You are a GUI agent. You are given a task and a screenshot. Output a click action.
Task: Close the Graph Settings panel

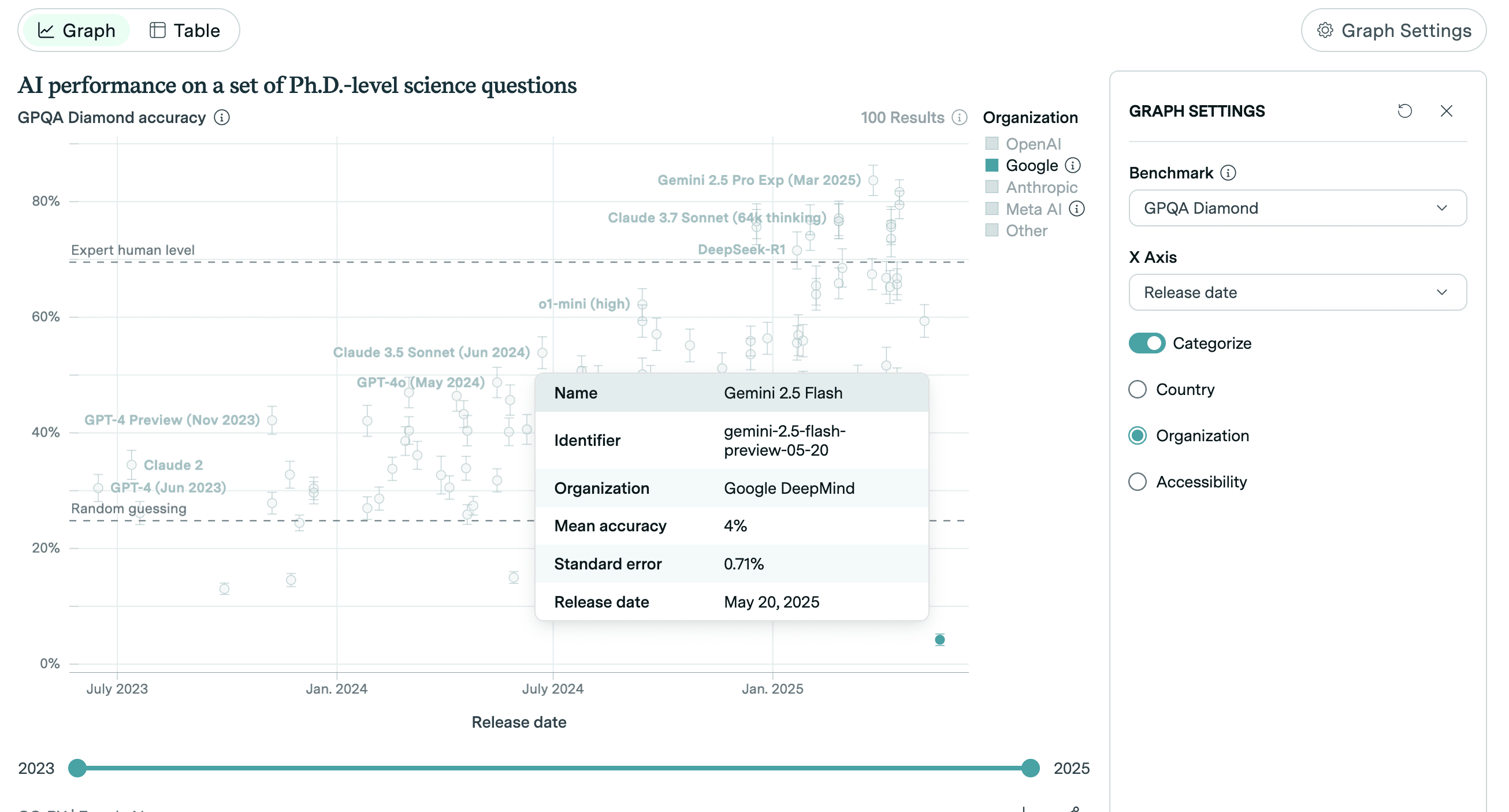1447,111
